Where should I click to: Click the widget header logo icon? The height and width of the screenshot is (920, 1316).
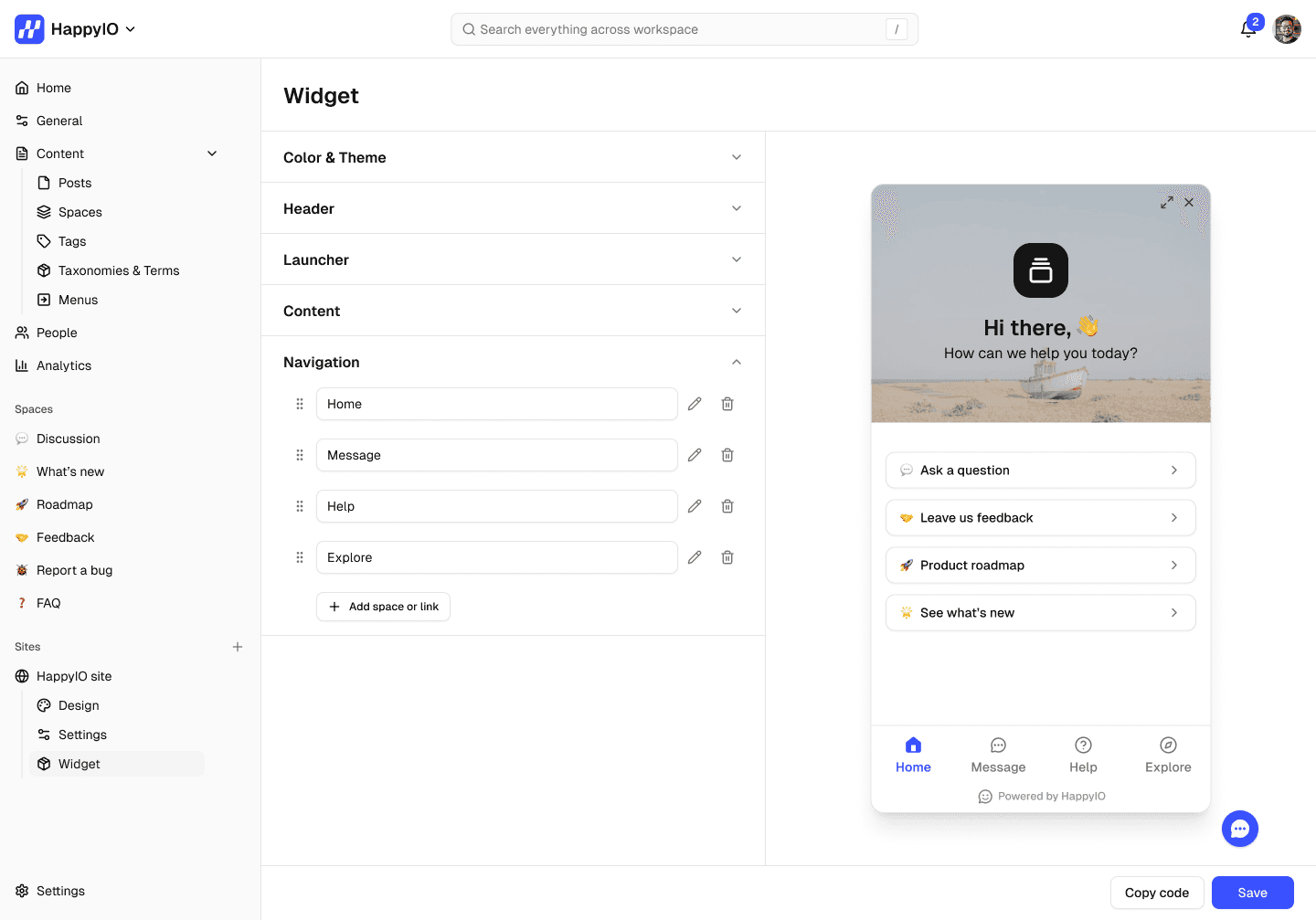point(1041,270)
